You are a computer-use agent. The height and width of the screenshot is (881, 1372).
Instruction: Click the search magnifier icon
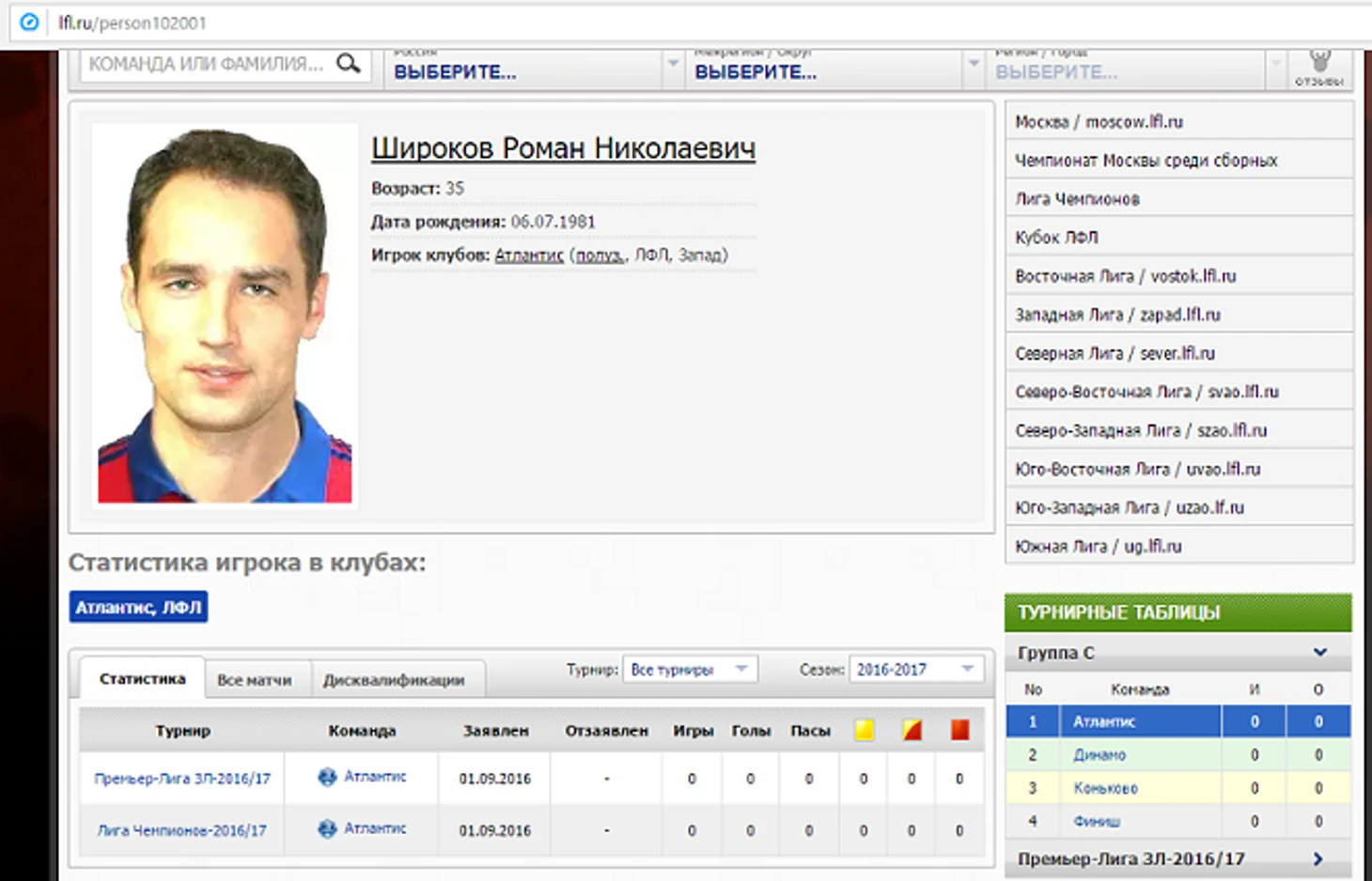pos(349,64)
